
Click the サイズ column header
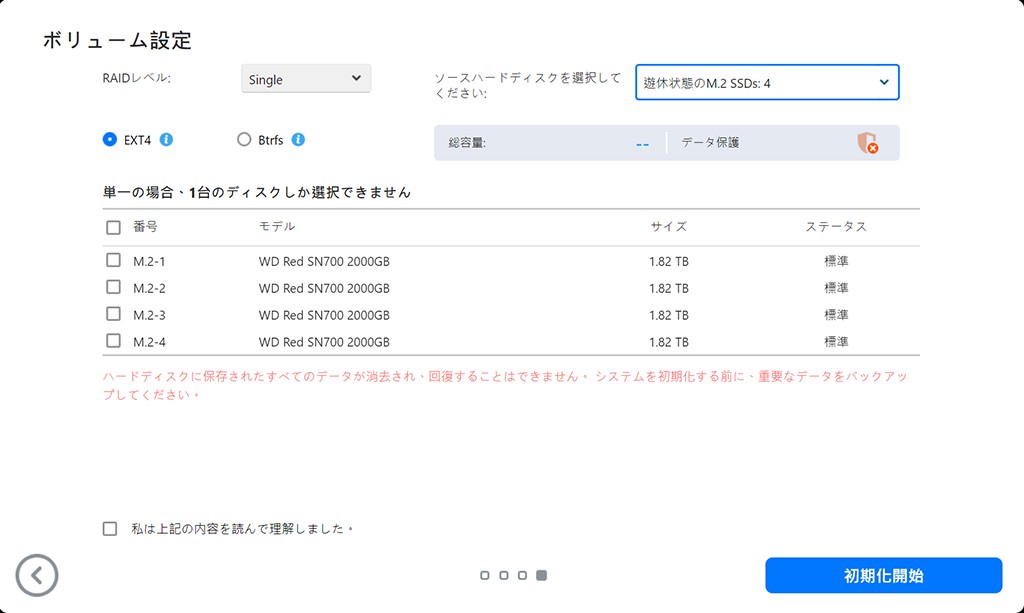668,227
